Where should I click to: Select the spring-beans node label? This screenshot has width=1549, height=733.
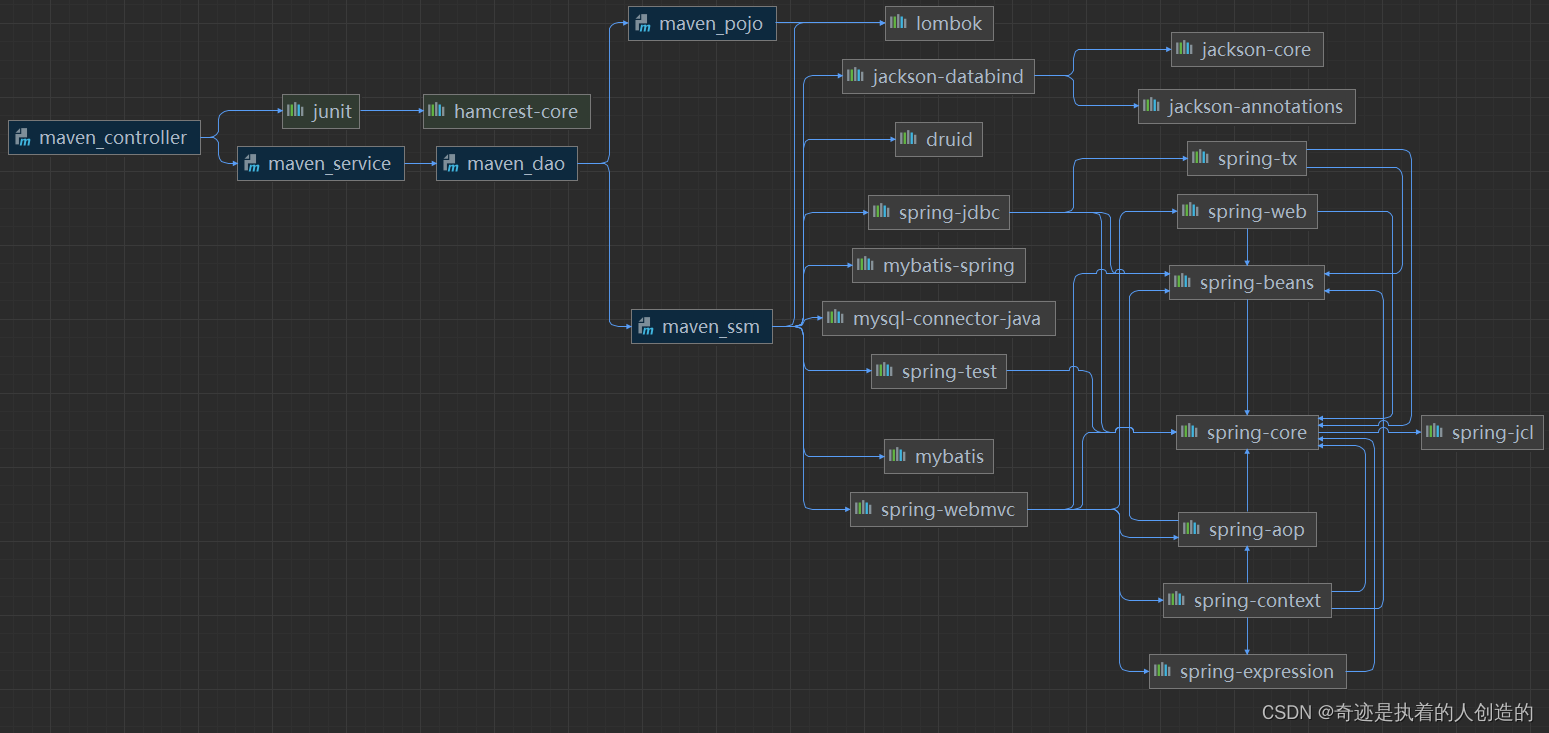point(1257,282)
